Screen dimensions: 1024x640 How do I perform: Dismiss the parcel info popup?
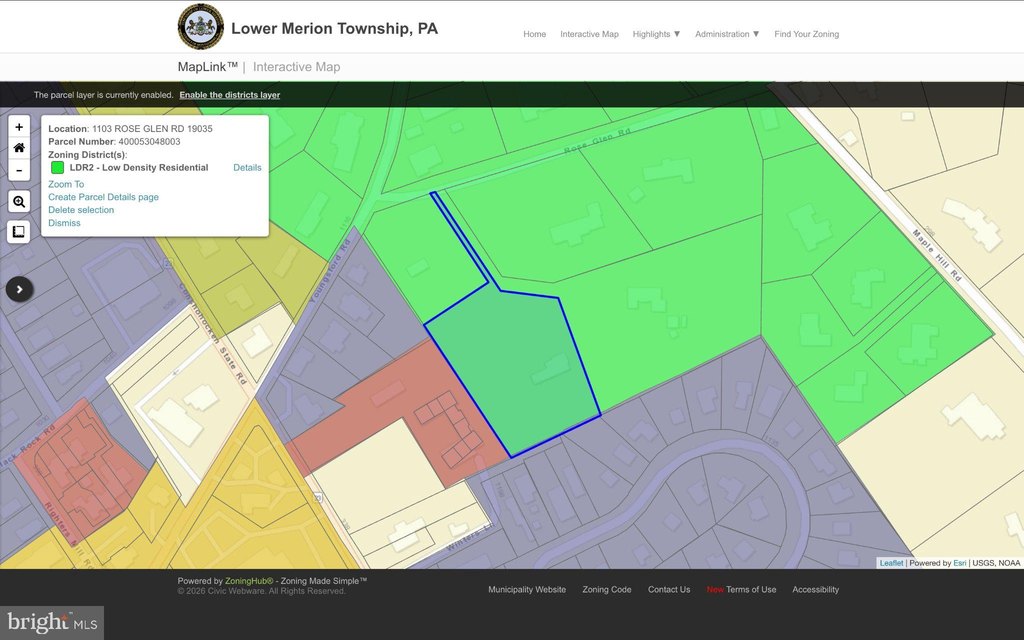64,223
